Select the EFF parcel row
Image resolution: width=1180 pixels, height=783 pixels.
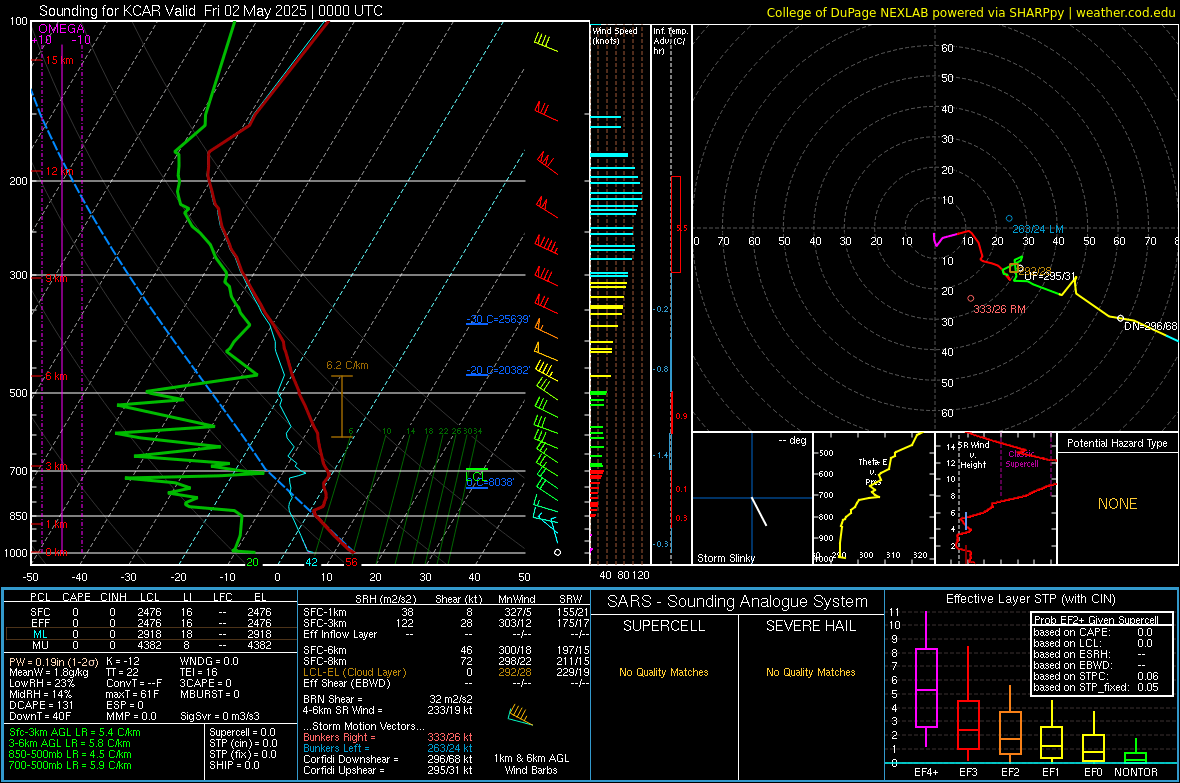coord(151,623)
